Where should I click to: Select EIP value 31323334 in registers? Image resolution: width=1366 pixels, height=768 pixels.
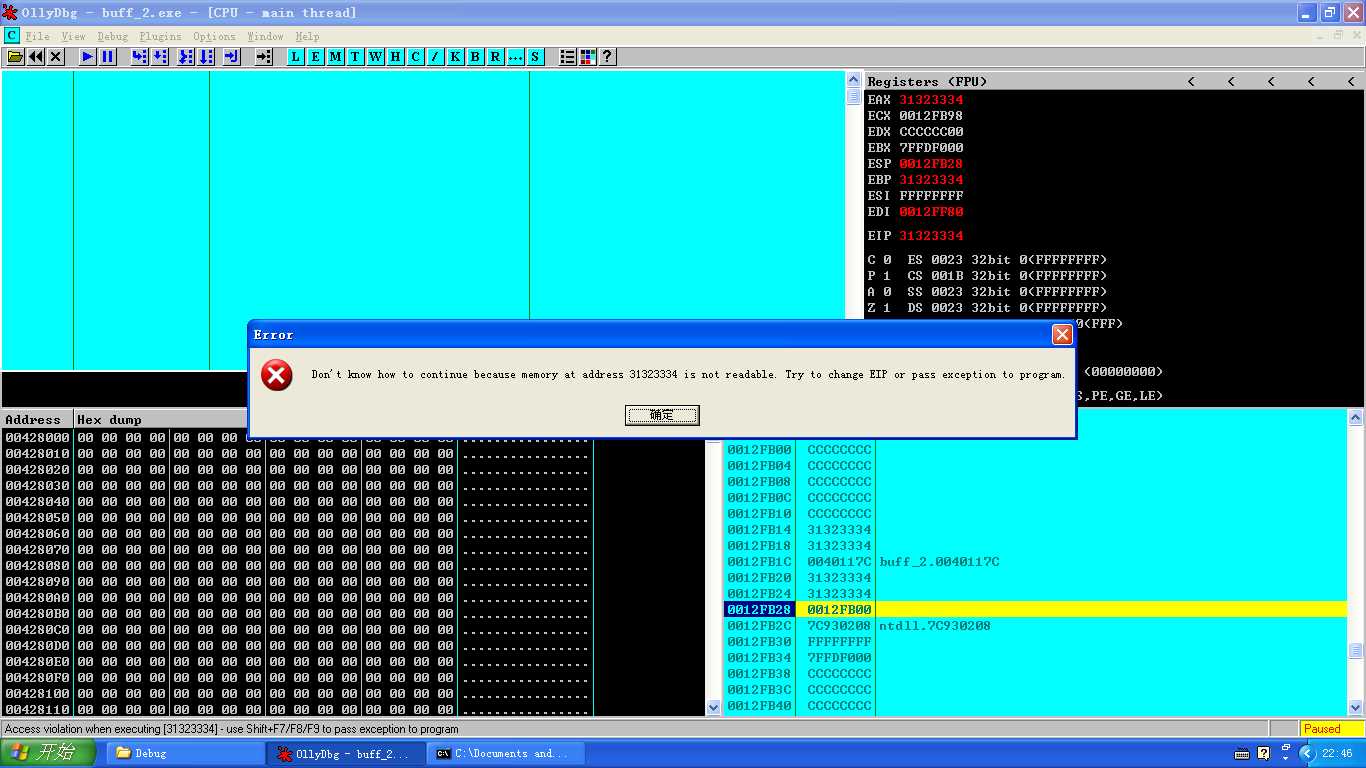[931, 235]
